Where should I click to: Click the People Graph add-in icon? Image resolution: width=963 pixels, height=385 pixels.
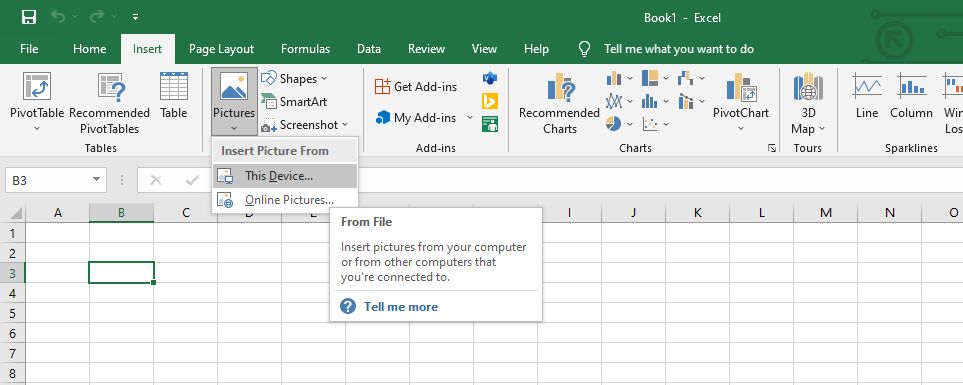[489, 124]
